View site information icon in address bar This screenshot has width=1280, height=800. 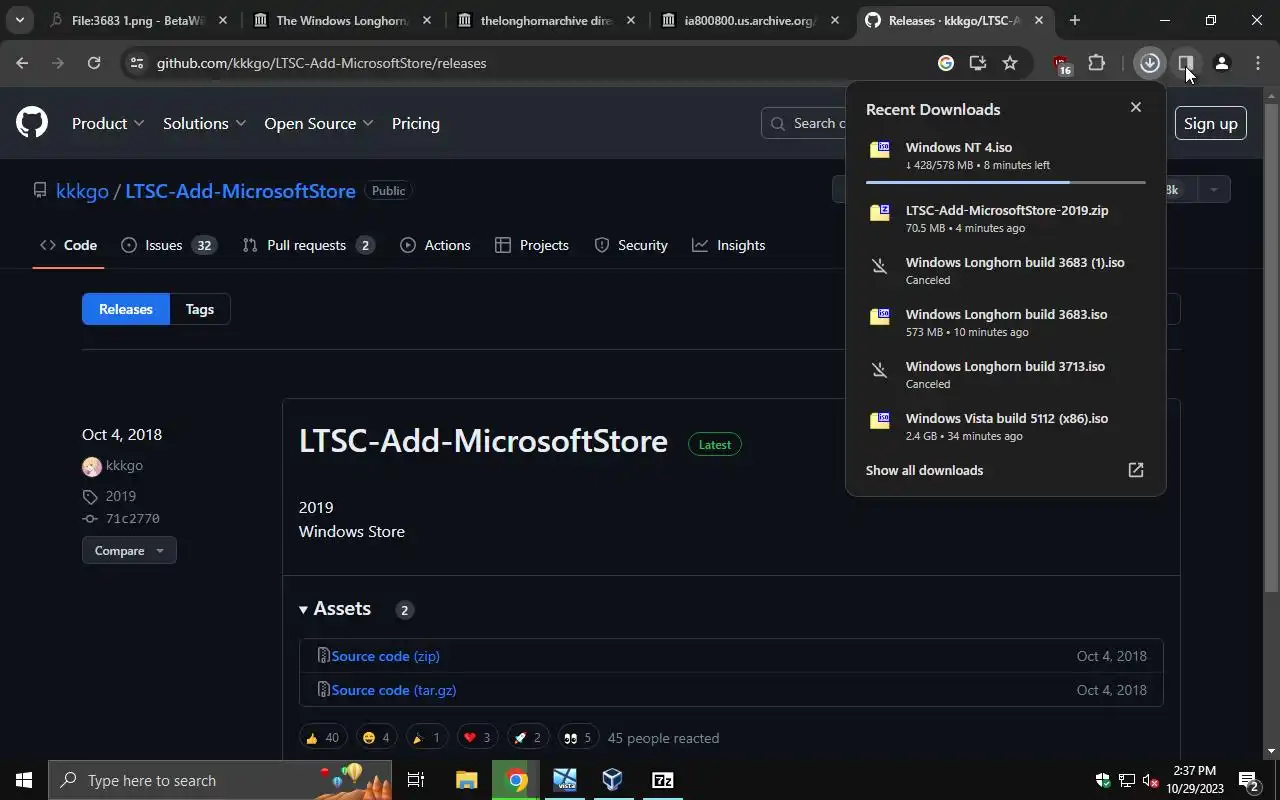(137, 63)
